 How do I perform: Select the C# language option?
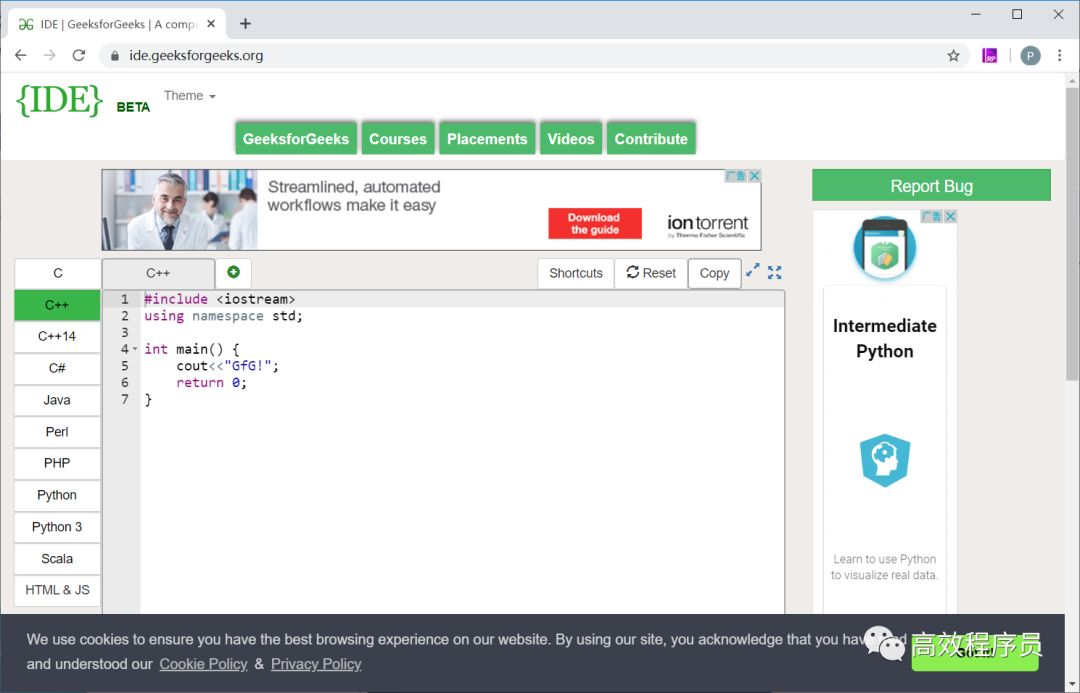pos(57,369)
